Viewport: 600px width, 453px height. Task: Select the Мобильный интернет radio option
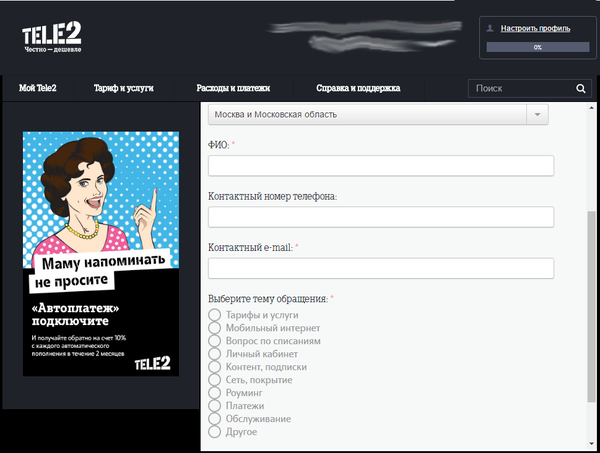[x=215, y=328]
